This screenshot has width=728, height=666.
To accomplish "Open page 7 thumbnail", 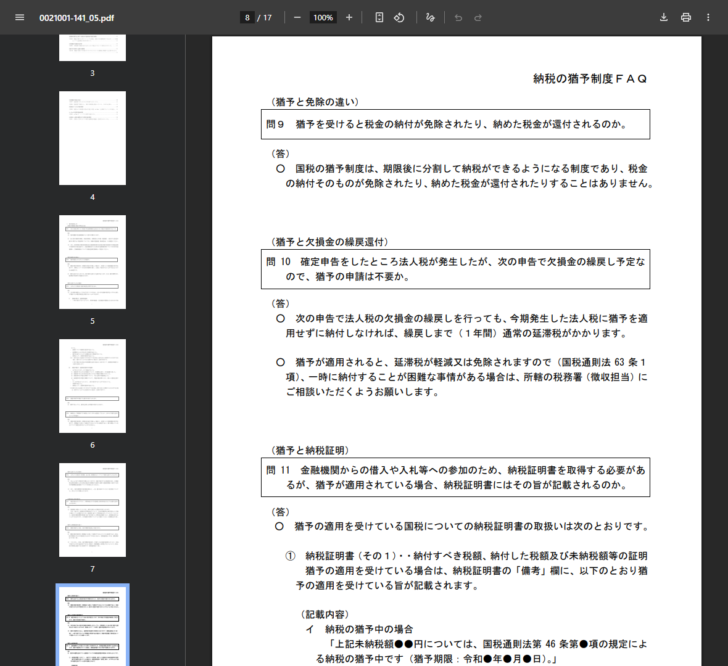I will pyautogui.click(x=92, y=510).
